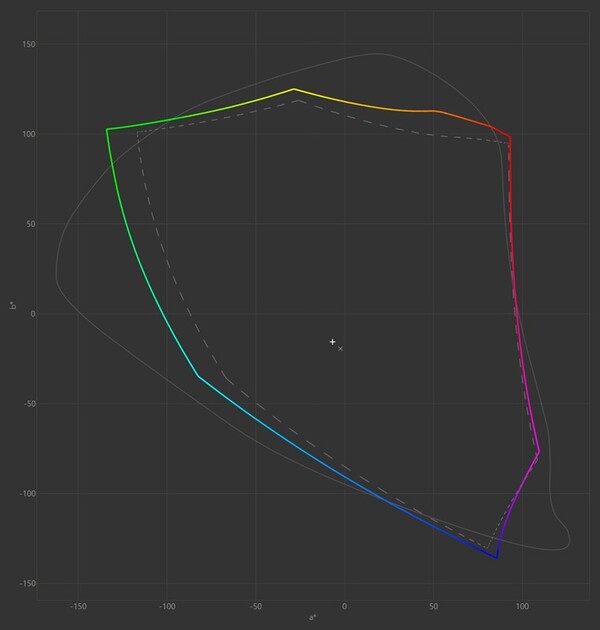This screenshot has width=600, height=630.
Task: Click the a* horizontal axis title
Action: pos(314,618)
